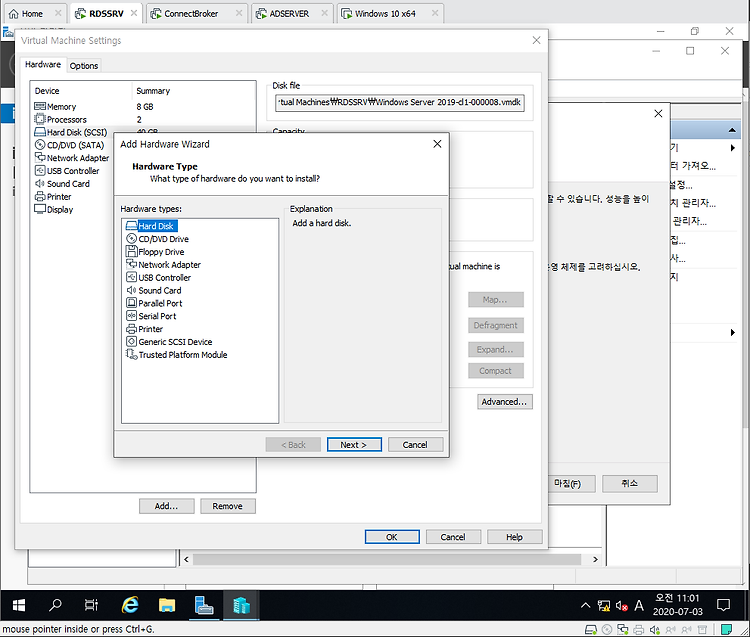Select Parallel Port hardware type

154,304
